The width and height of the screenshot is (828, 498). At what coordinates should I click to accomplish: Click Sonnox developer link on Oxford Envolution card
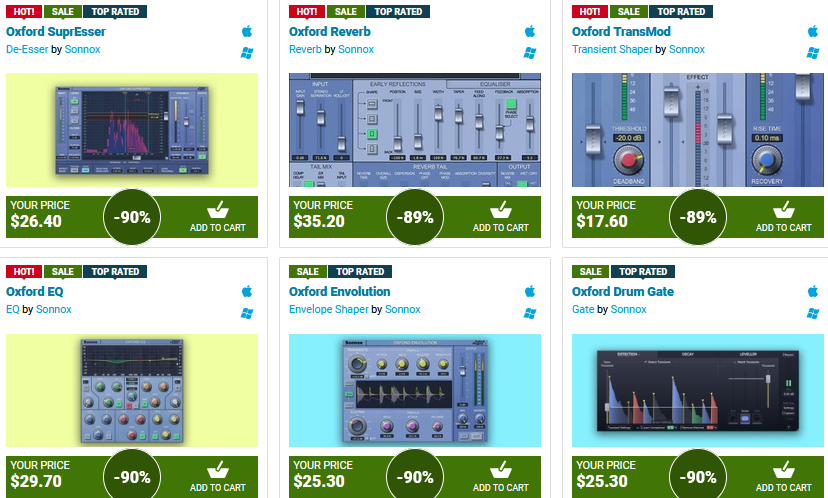click(x=402, y=309)
